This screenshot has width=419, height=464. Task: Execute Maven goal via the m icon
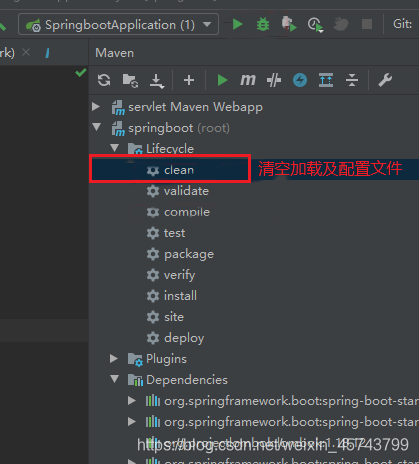pos(248,80)
